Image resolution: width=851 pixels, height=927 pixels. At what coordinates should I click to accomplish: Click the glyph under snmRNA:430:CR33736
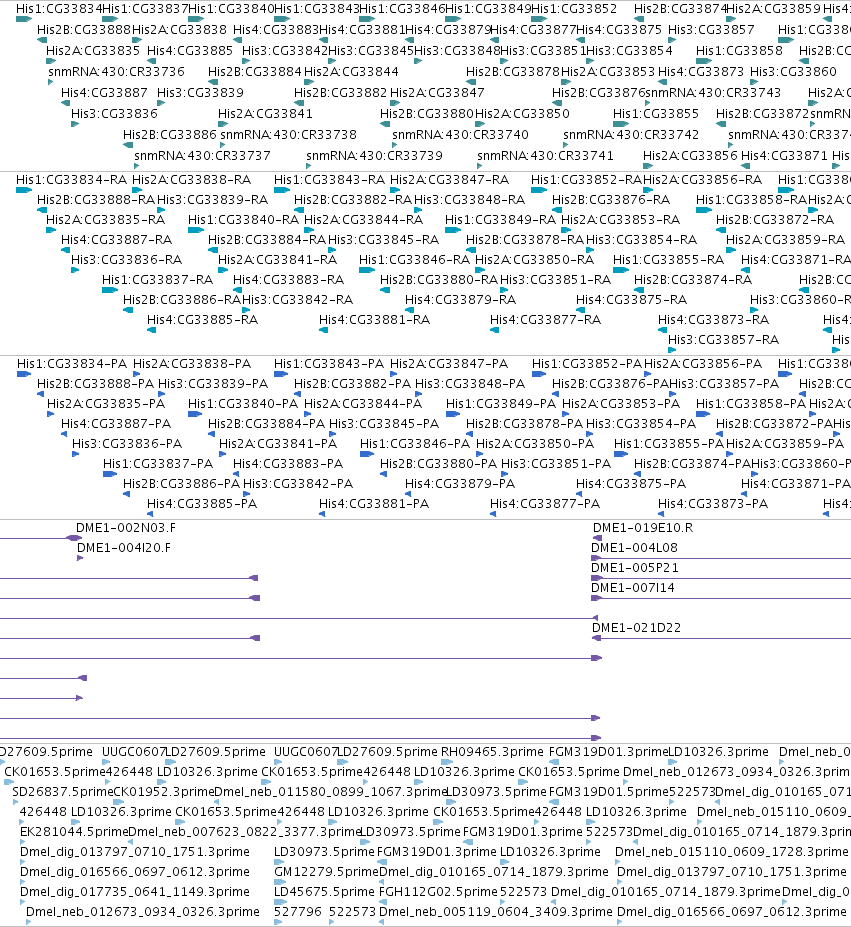tap(51, 82)
